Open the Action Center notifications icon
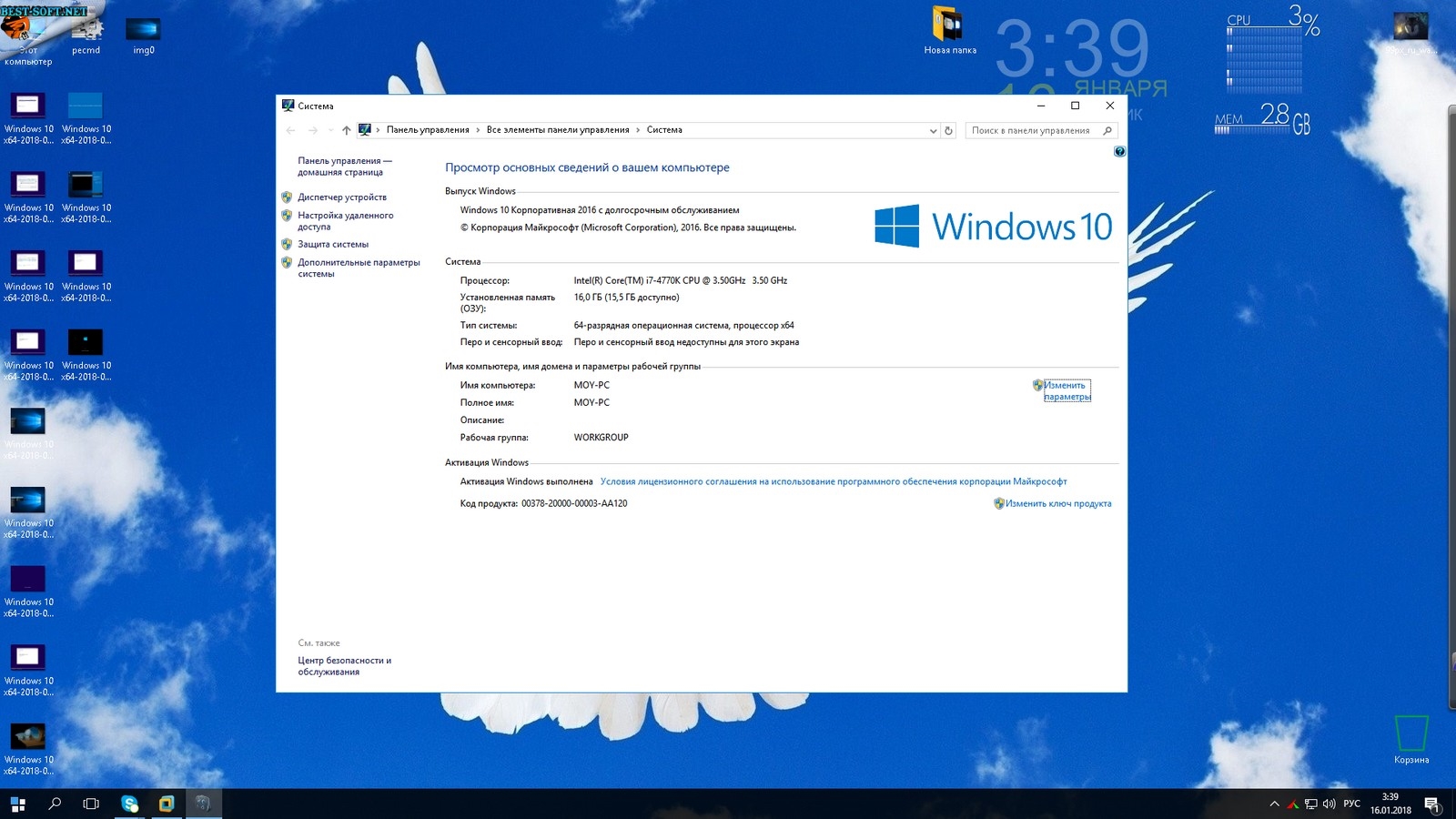This screenshot has width=1456, height=819. [1431, 804]
